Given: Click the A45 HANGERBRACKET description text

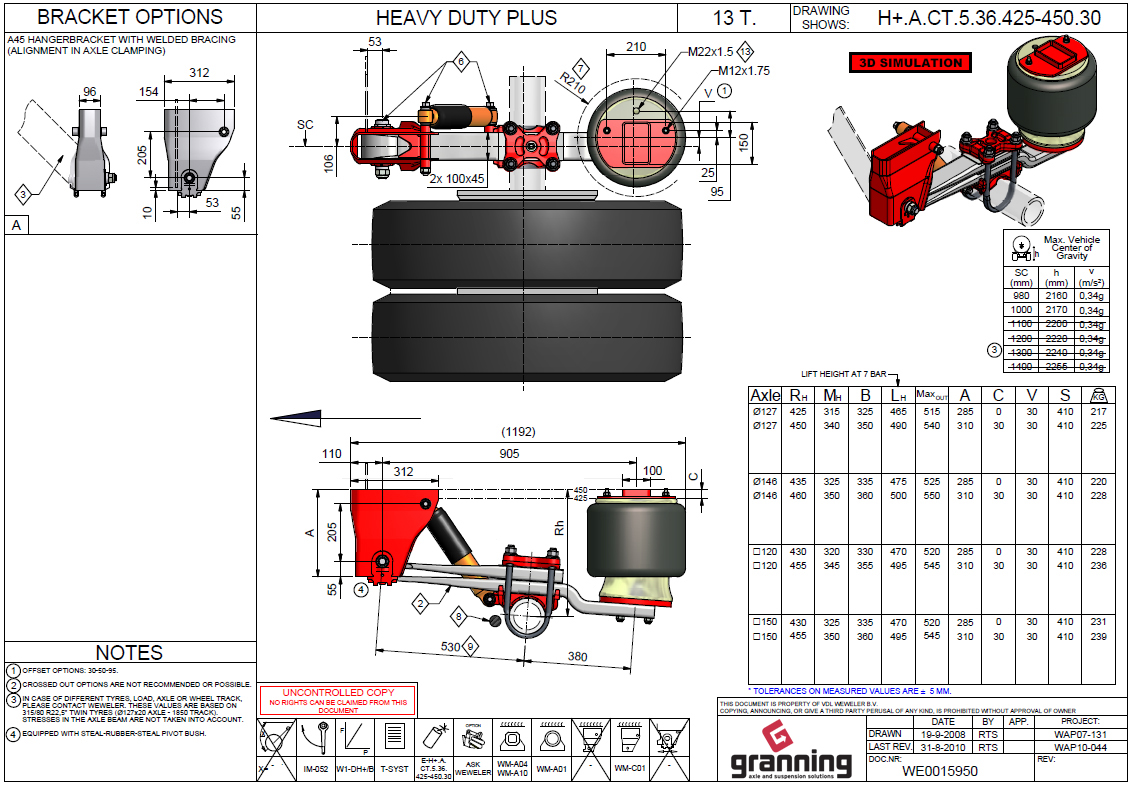Looking at the screenshot, I should (121, 45).
